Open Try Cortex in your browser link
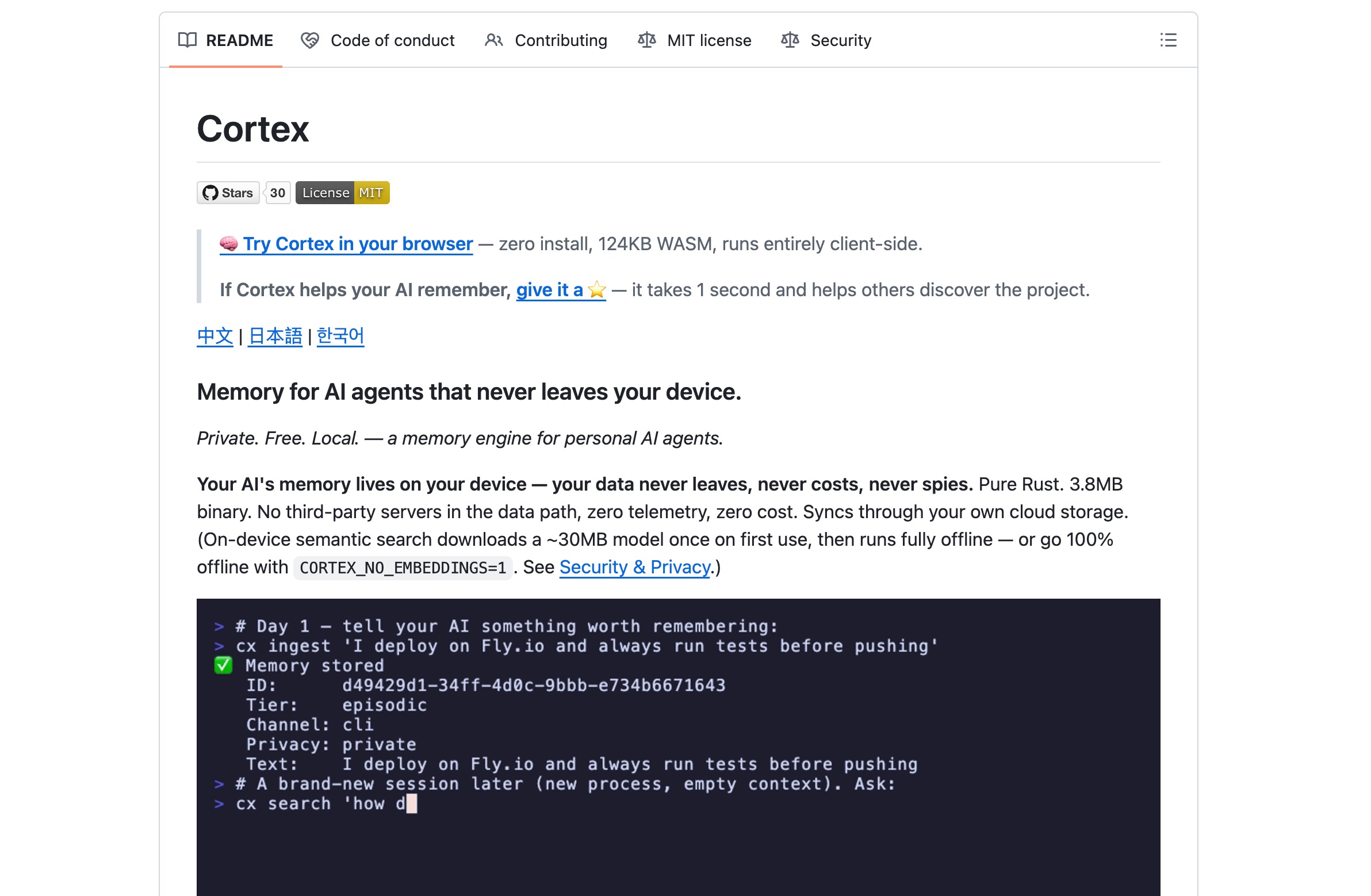Screen dimensions: 1371x896 tap(346, 244)
